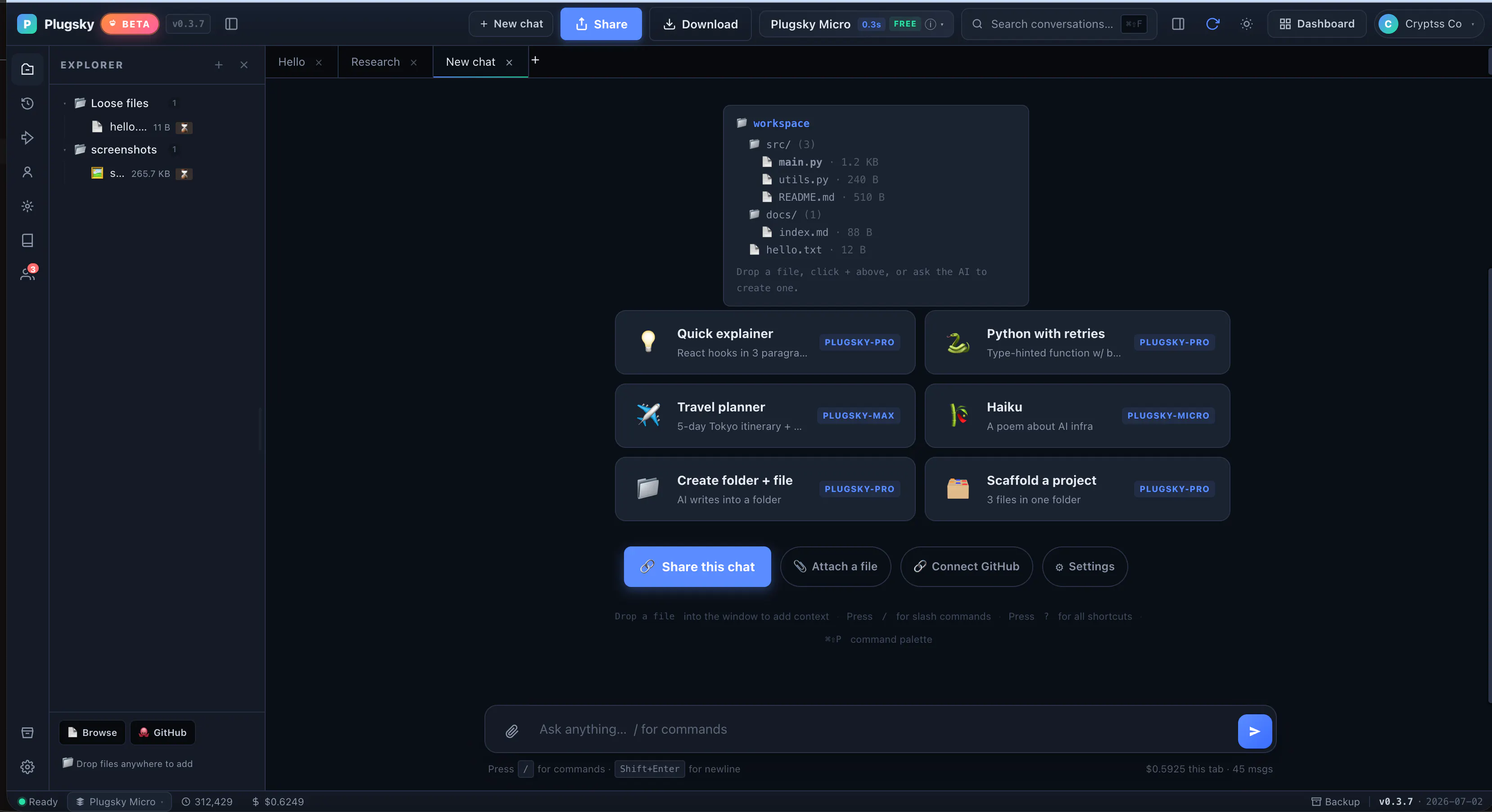Switch to the Research tab
The width and height of the screenshot is (1492, 812).
pos(375,62)
